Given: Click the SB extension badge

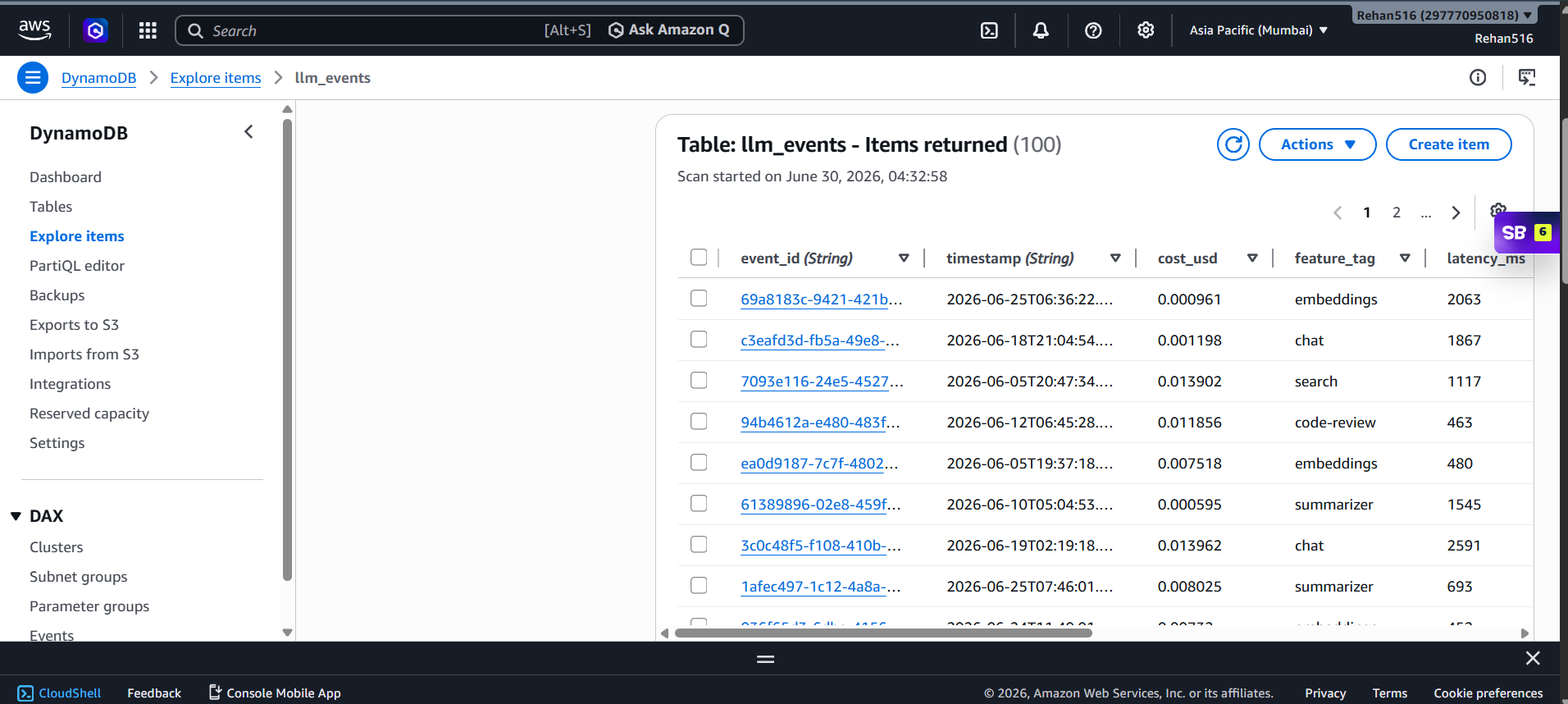Looking at the screenshot, I should coord(1527,233).
